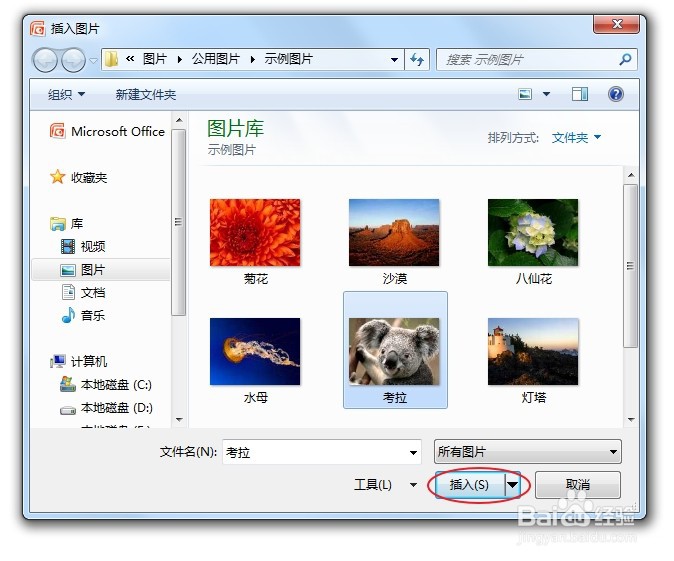This screenshot has width=674, height=561.
Task: Click the 取消 cancel button
Action: (x=578, y=484)
